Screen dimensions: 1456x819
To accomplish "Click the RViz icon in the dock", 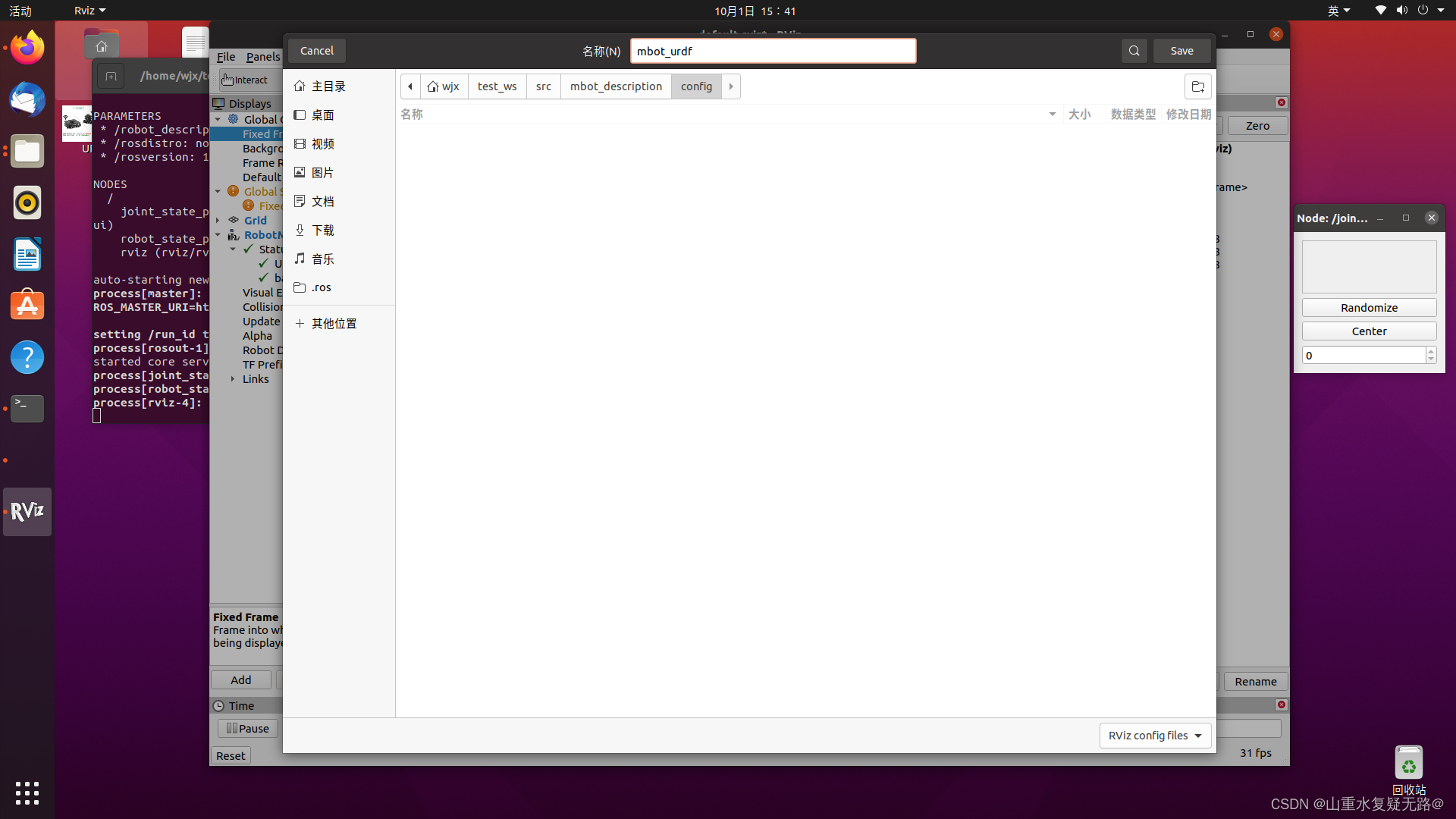I will (x=27, y=512).
